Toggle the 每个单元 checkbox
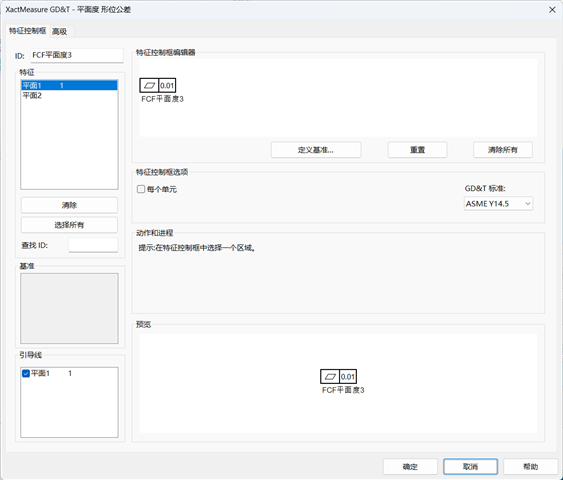This screenshot has width=563, height=480. [141, 189]
